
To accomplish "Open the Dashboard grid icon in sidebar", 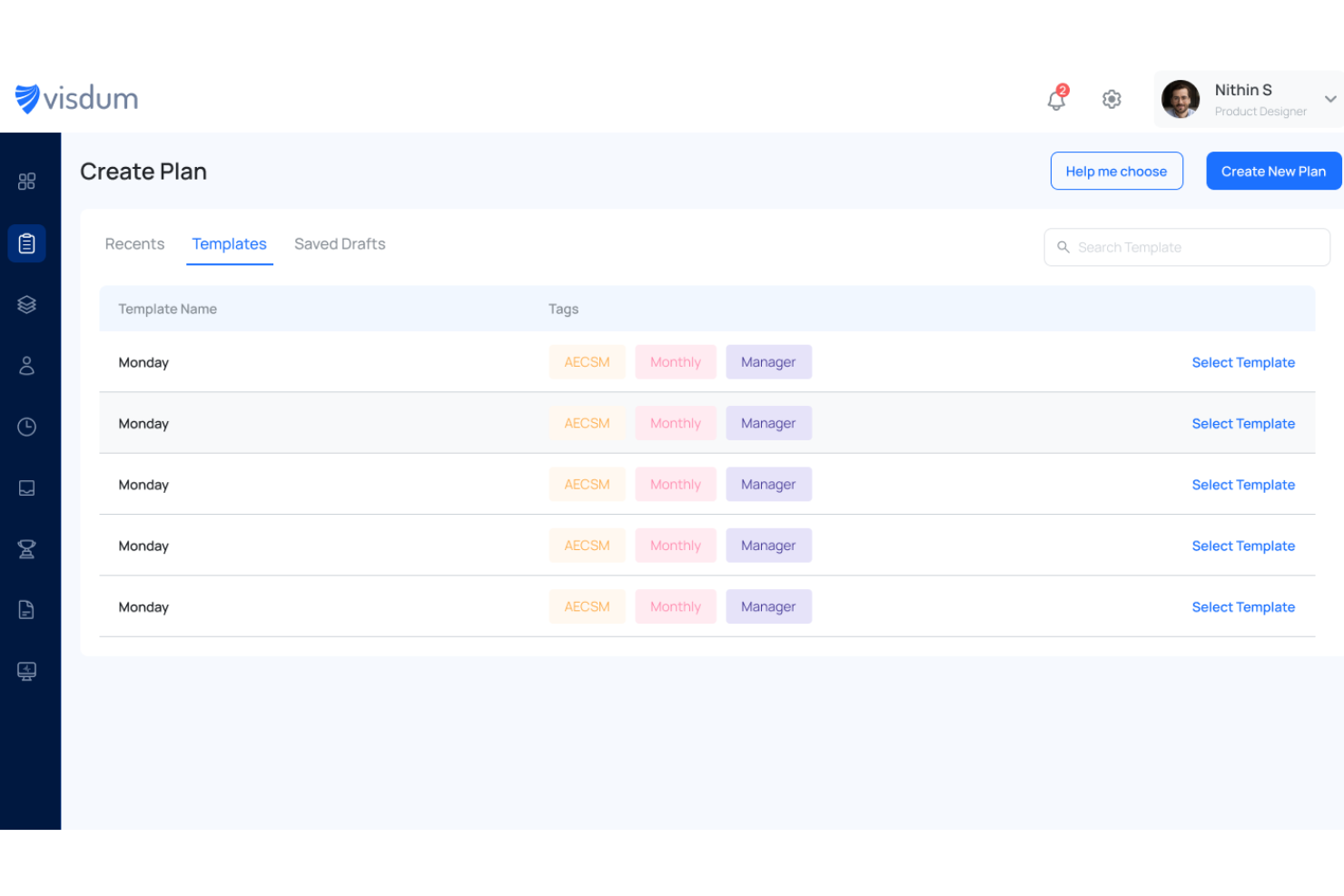I will (x=26, y=181).
